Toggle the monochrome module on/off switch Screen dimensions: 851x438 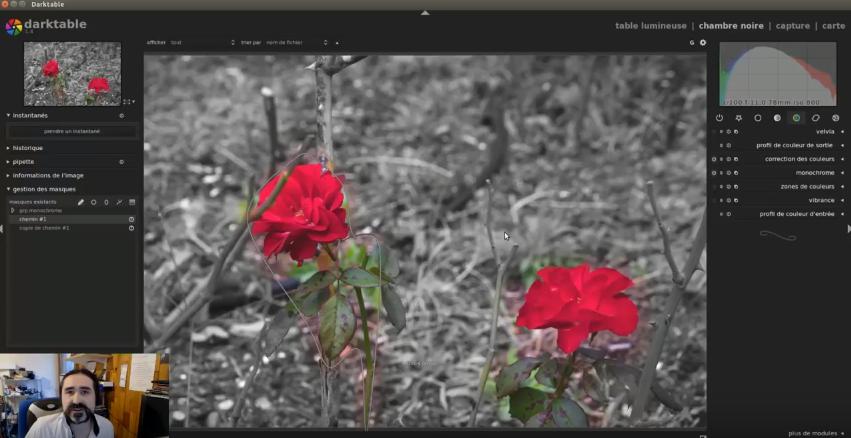pos(714,173)
